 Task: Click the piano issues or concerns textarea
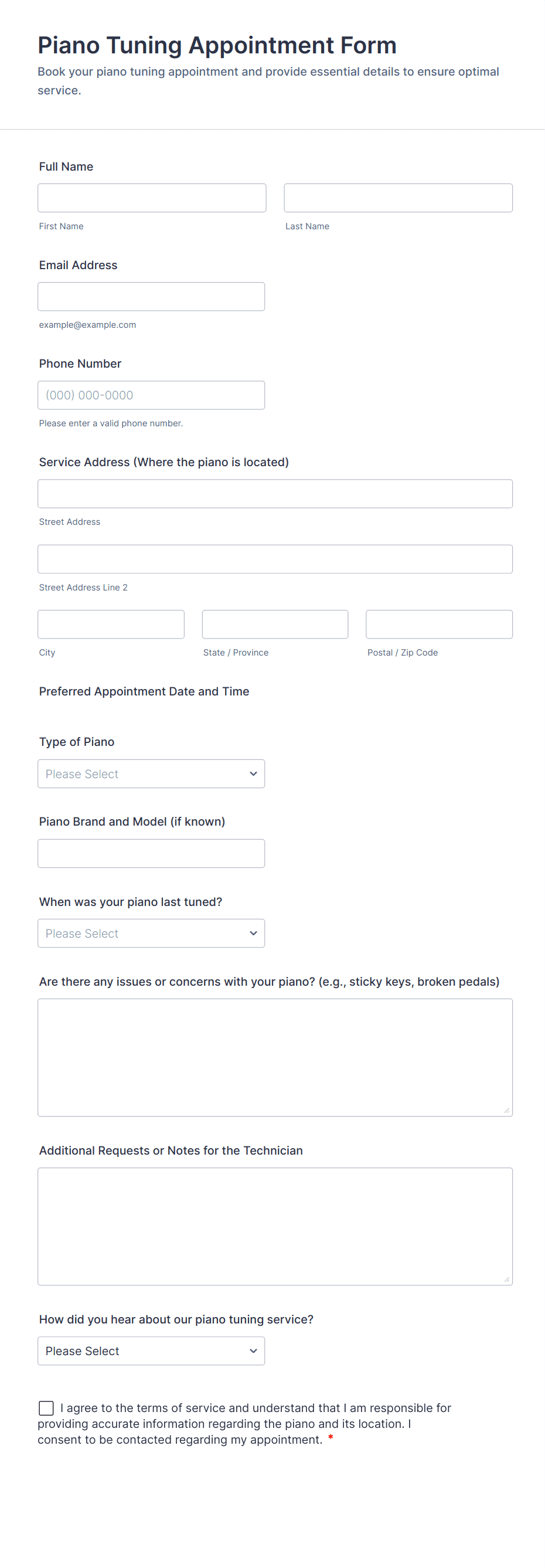pos(275,1057)
